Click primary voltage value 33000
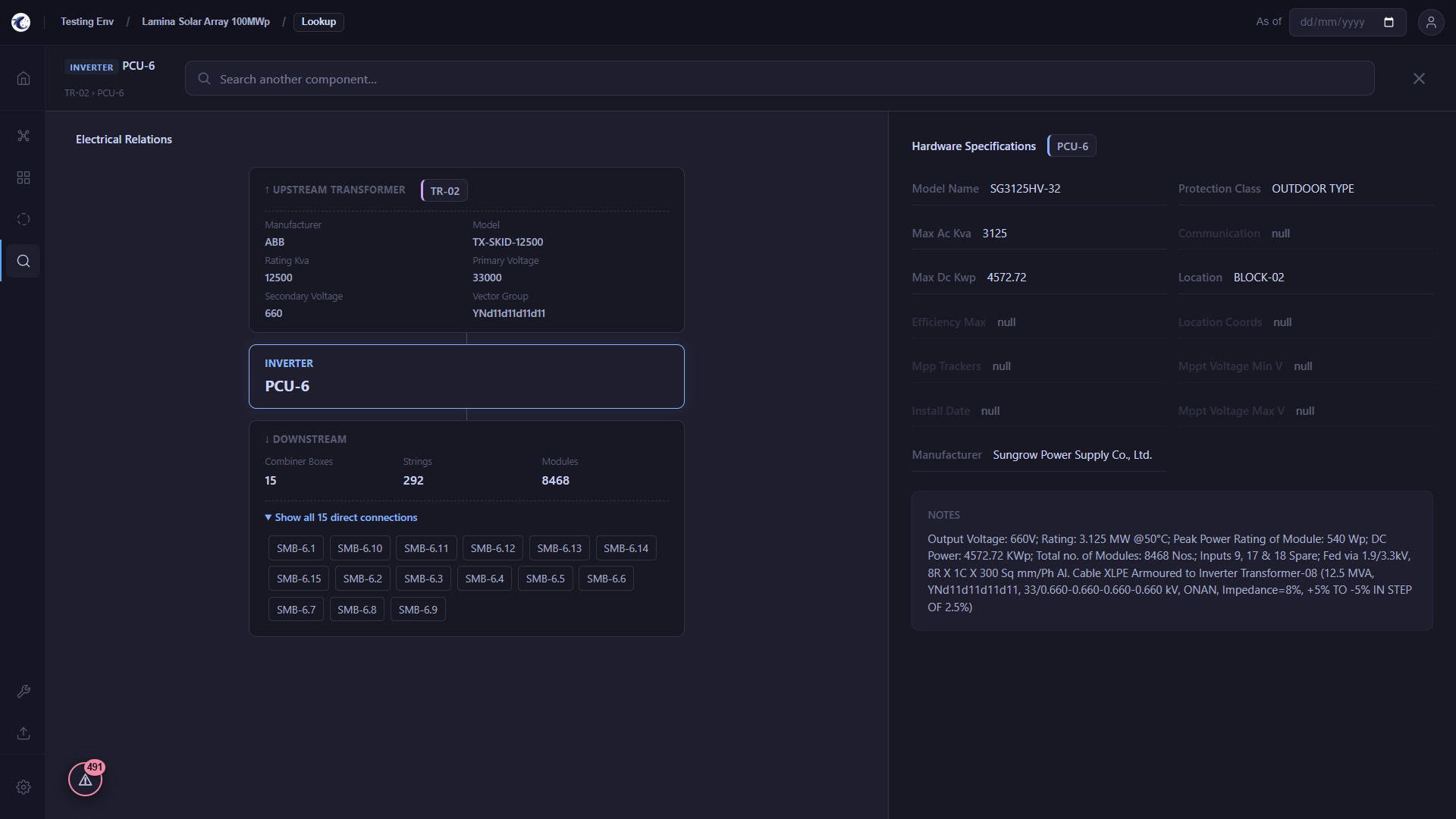 487,278
